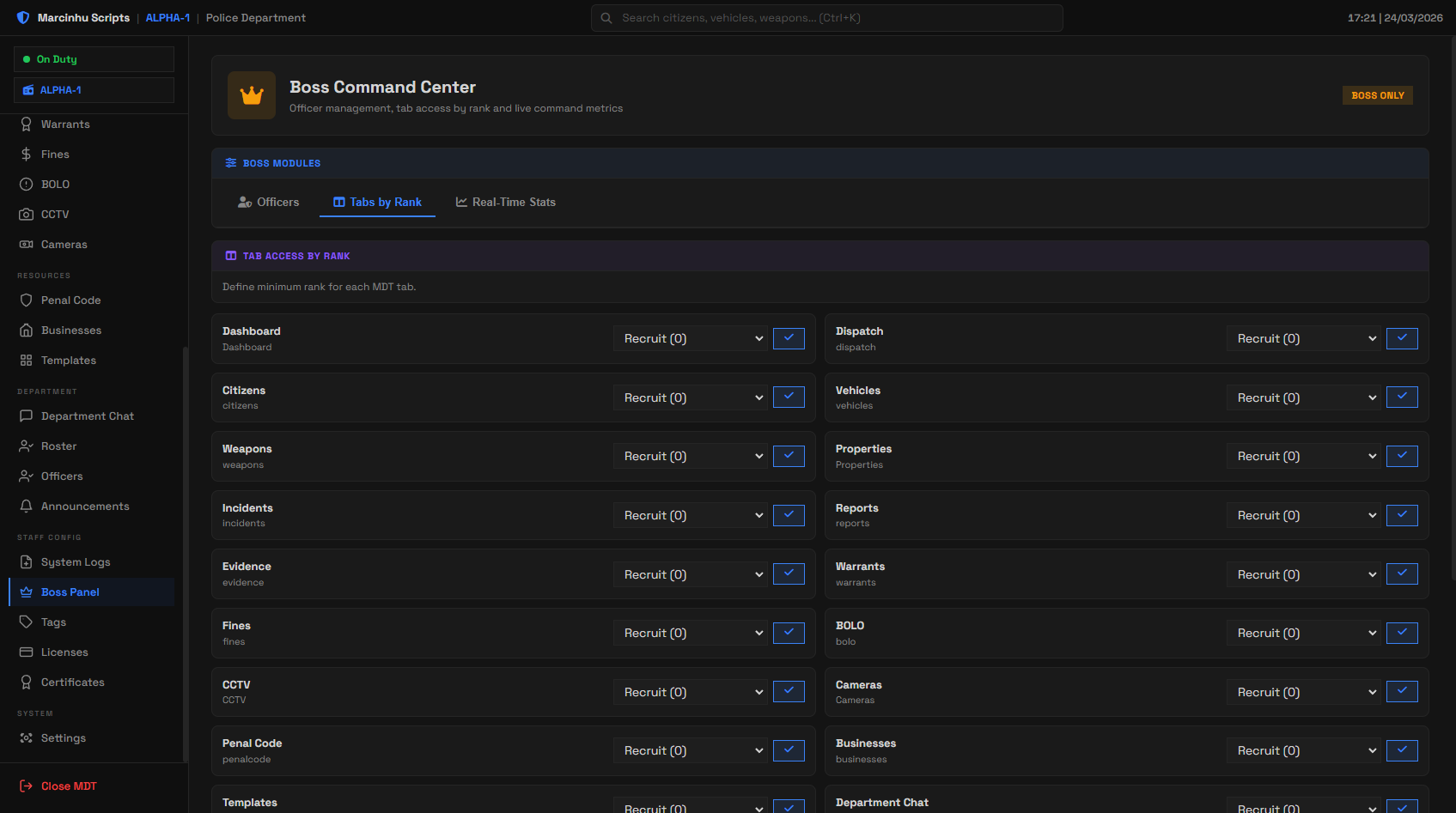The height and width of the screenshot is (813, 1456).
Task: Open Settings gear icon in sidebar
Action: click(x=27, y=738)
